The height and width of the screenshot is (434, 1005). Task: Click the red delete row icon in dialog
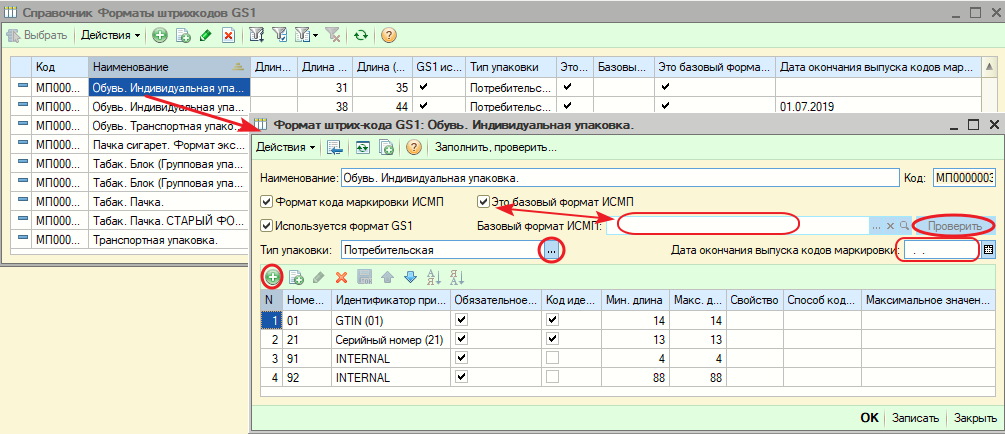[x=341, y=277]
